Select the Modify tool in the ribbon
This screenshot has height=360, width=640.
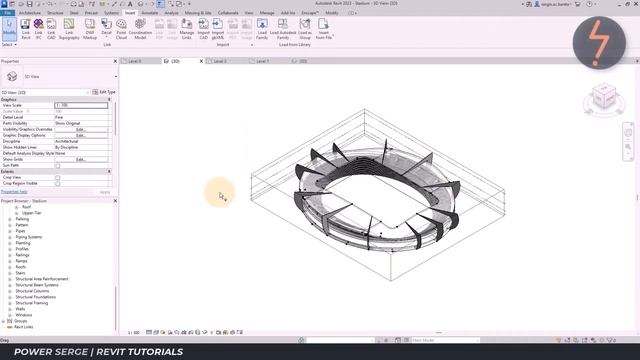click(9, 29)
